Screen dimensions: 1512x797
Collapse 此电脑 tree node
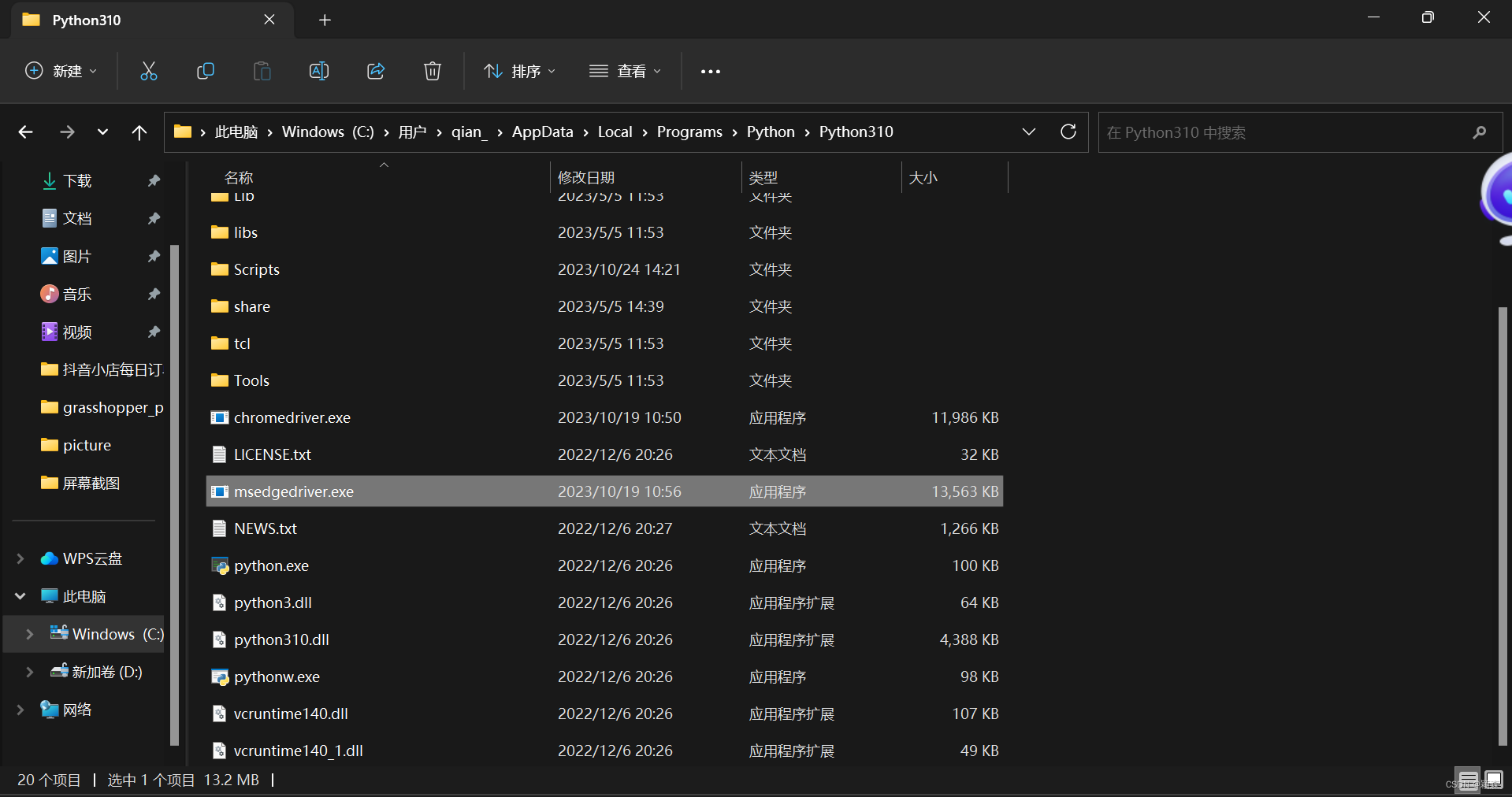click(x=20, y=596)
